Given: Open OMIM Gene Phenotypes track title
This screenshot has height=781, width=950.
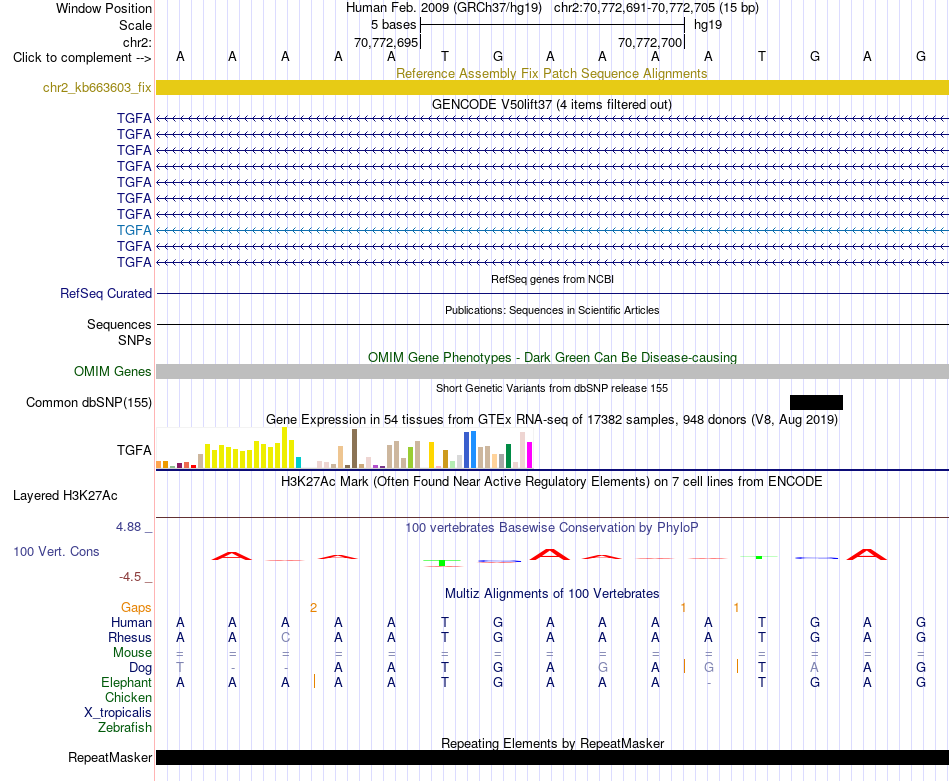Looking at the screenshot, I should pyautogui.click(x=552, y=357).
